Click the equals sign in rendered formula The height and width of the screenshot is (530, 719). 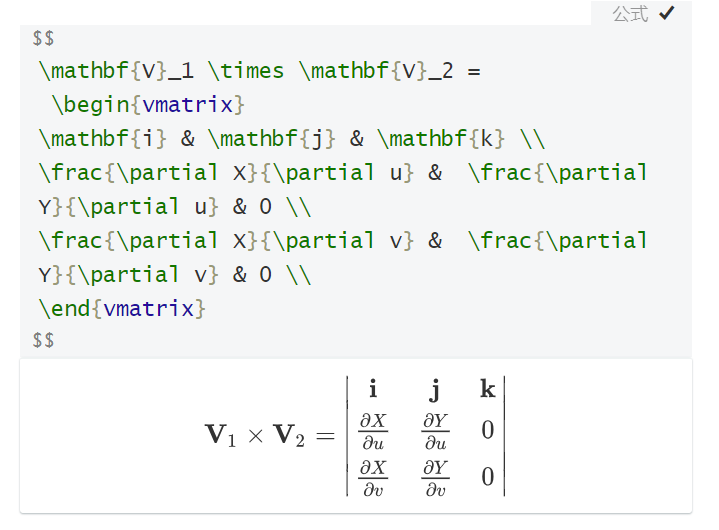tap(327, 435)
